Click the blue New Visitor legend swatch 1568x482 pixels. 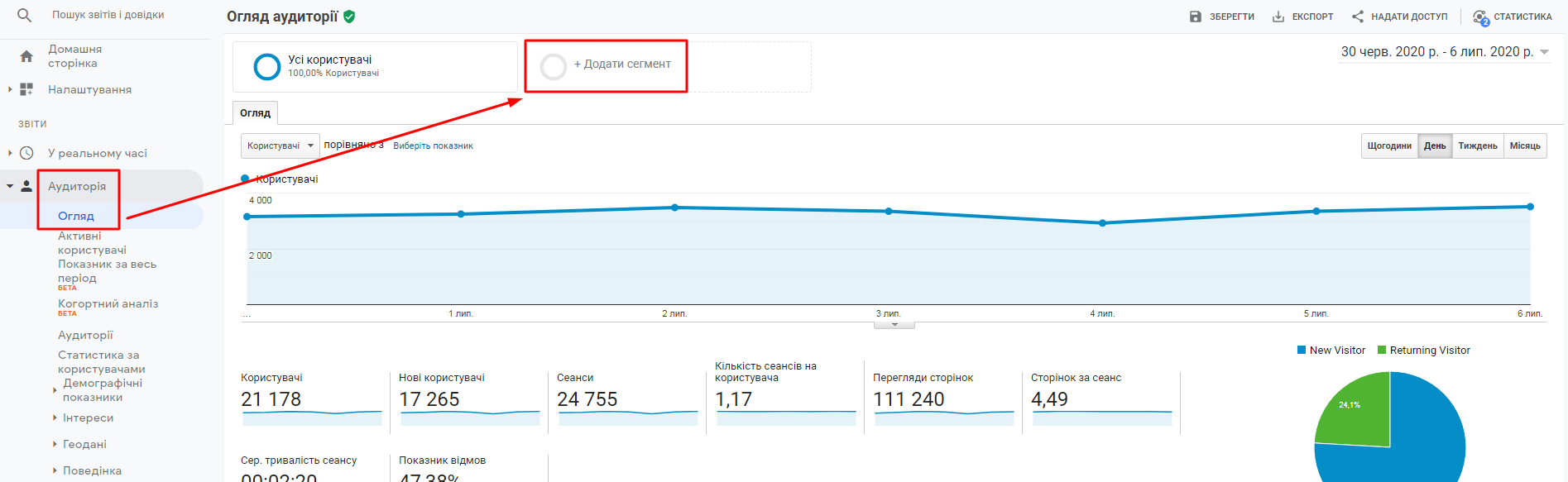[1302, 350]
